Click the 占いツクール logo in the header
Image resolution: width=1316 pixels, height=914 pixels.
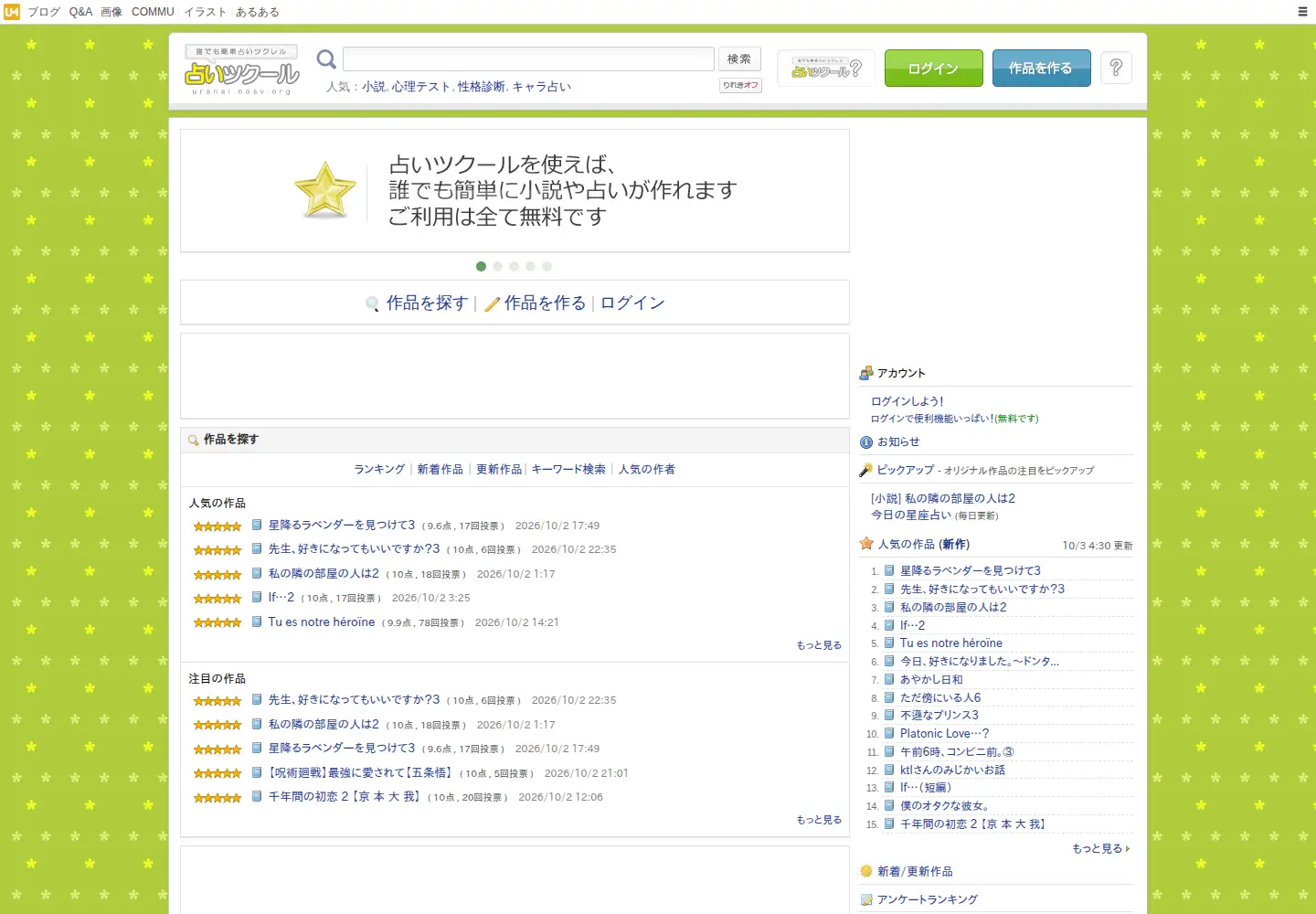point(241,69)
